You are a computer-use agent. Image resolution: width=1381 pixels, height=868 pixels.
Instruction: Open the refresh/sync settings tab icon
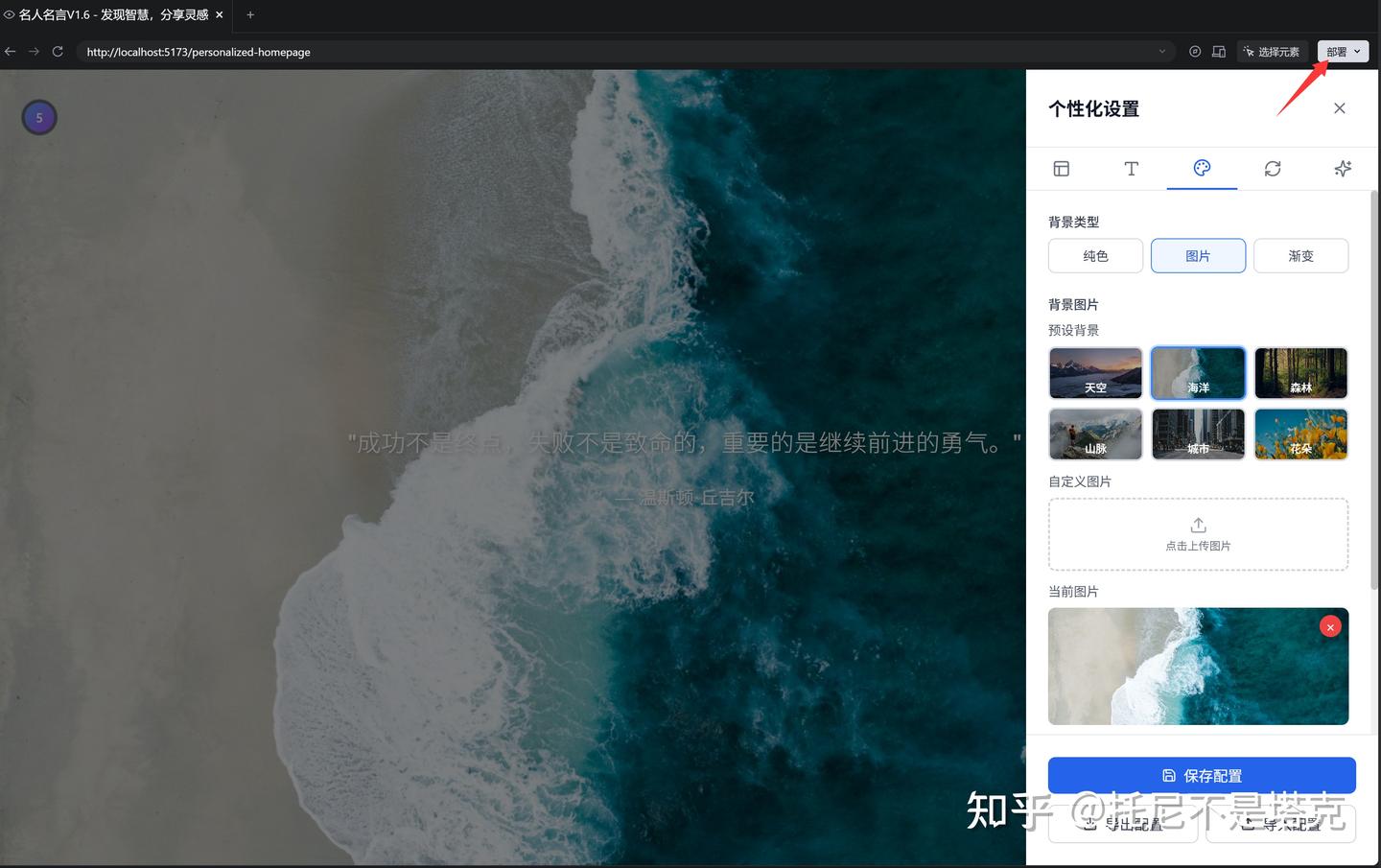pos(1273,168)
